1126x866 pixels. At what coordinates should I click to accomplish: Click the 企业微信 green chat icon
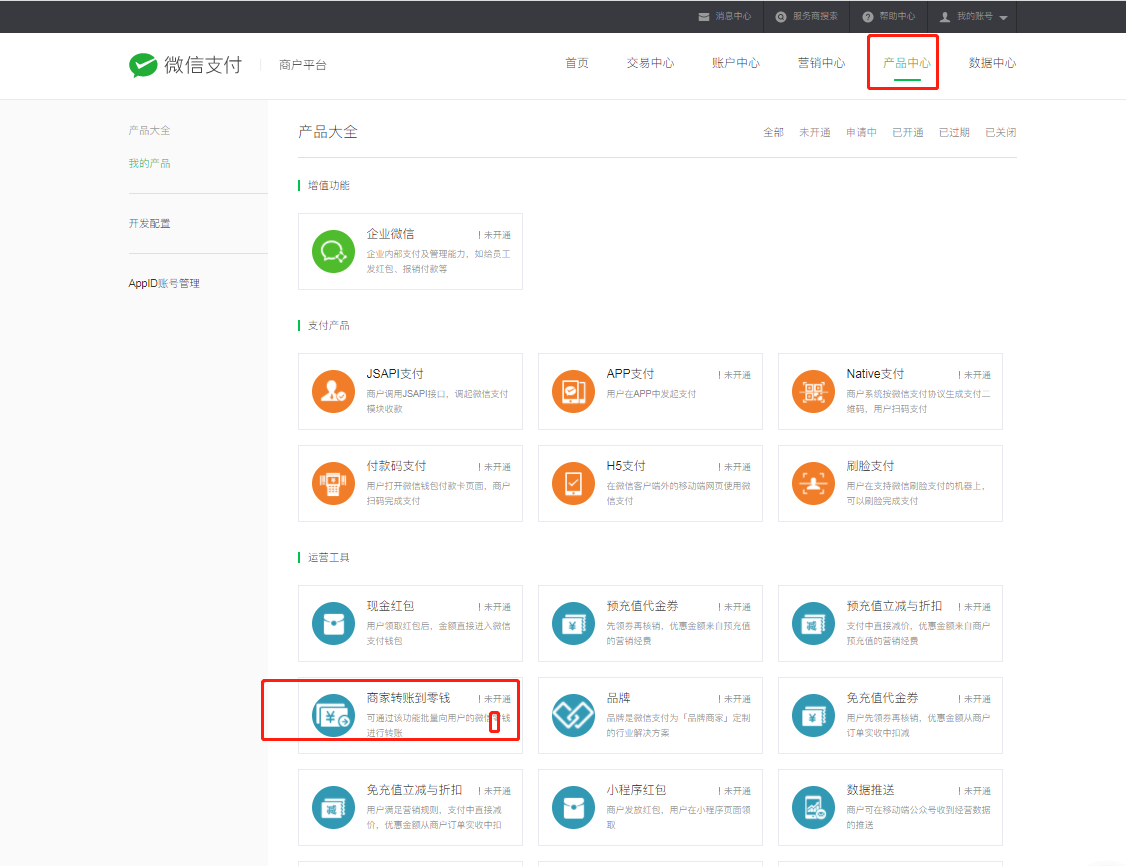333,251
